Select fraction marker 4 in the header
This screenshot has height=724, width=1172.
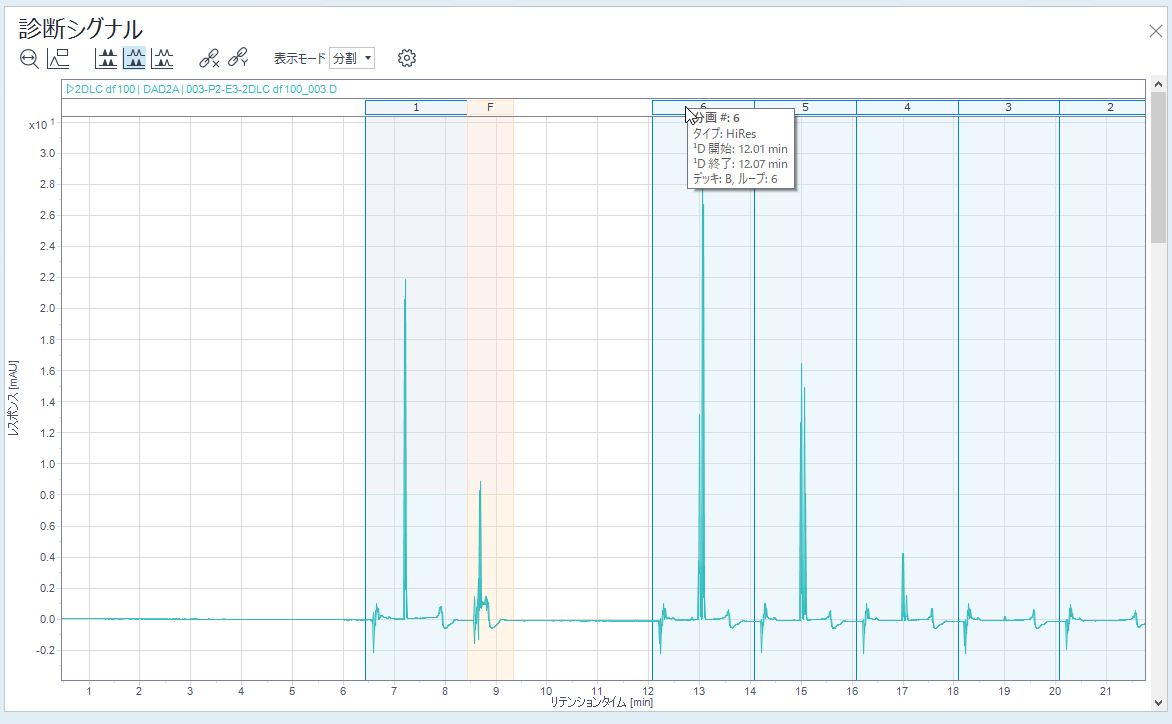pyautogui.click(x=907, y=108)
